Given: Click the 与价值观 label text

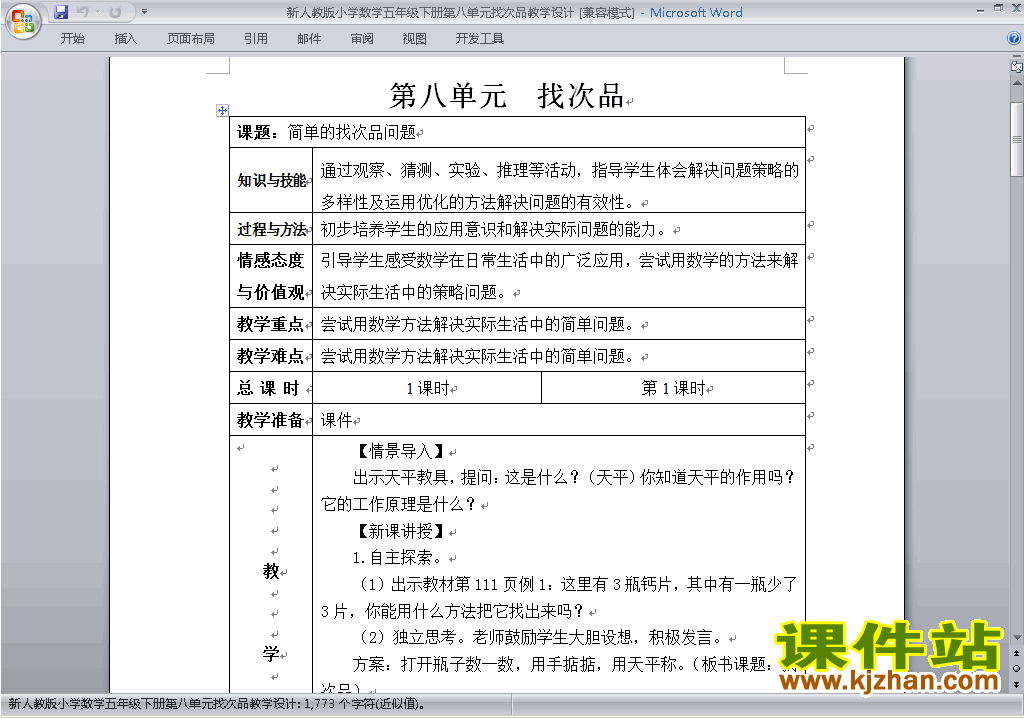Looking at the screenshot, I should point(270,292).
